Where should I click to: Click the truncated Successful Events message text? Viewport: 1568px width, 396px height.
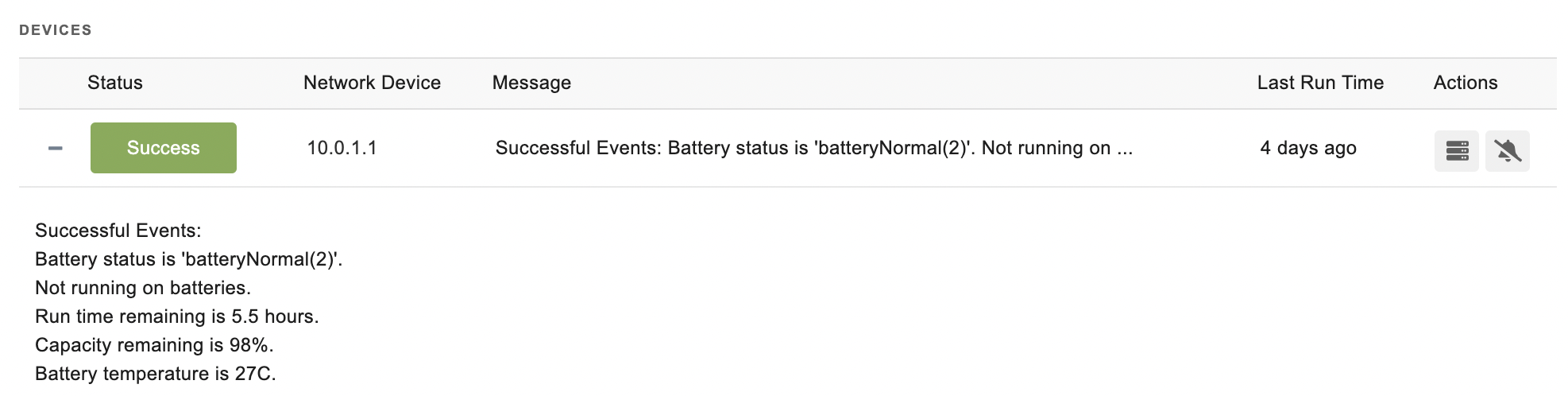pos(814,148)
